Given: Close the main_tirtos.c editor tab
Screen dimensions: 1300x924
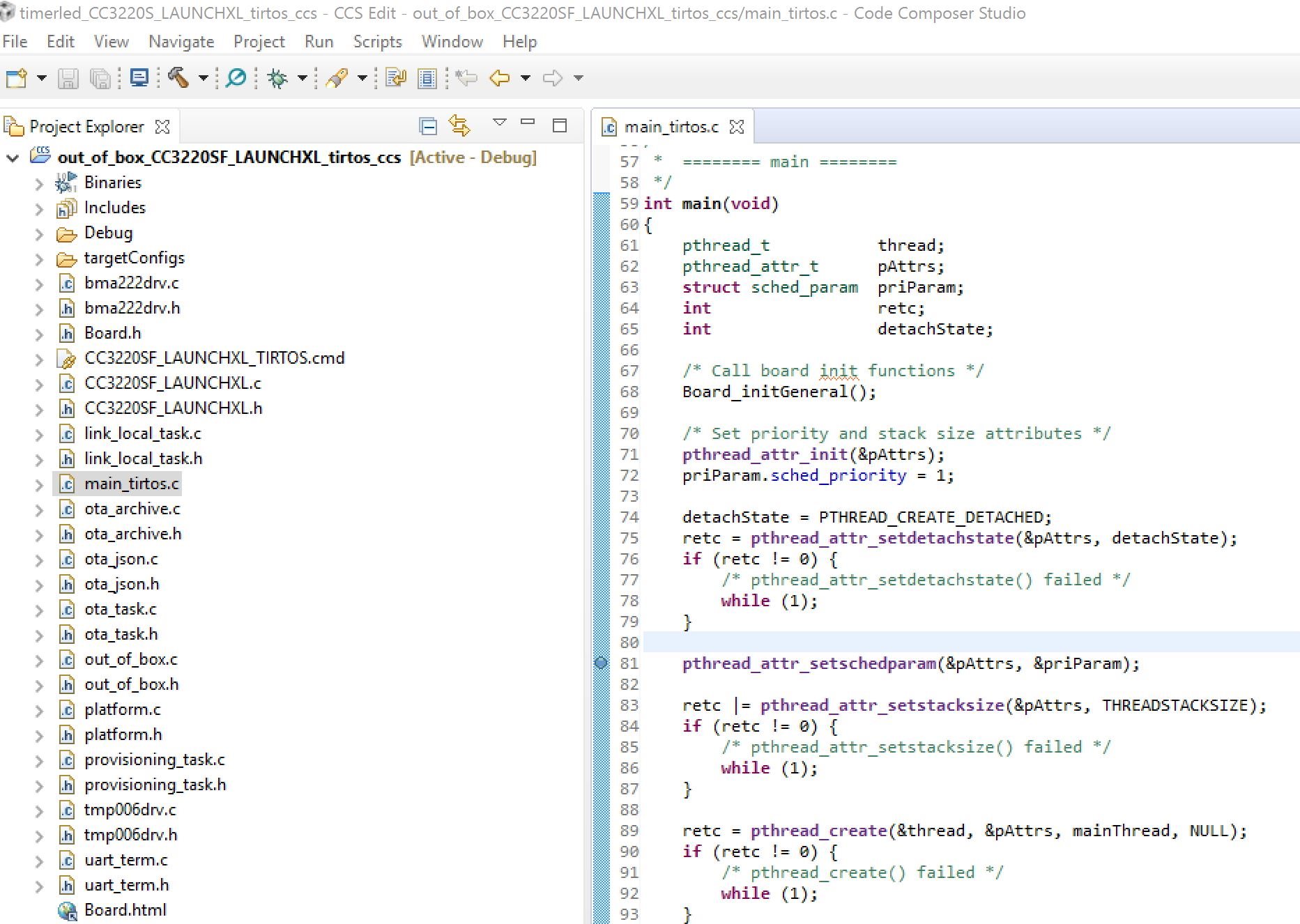Looking at the screenshot, I should pos(737,127).
